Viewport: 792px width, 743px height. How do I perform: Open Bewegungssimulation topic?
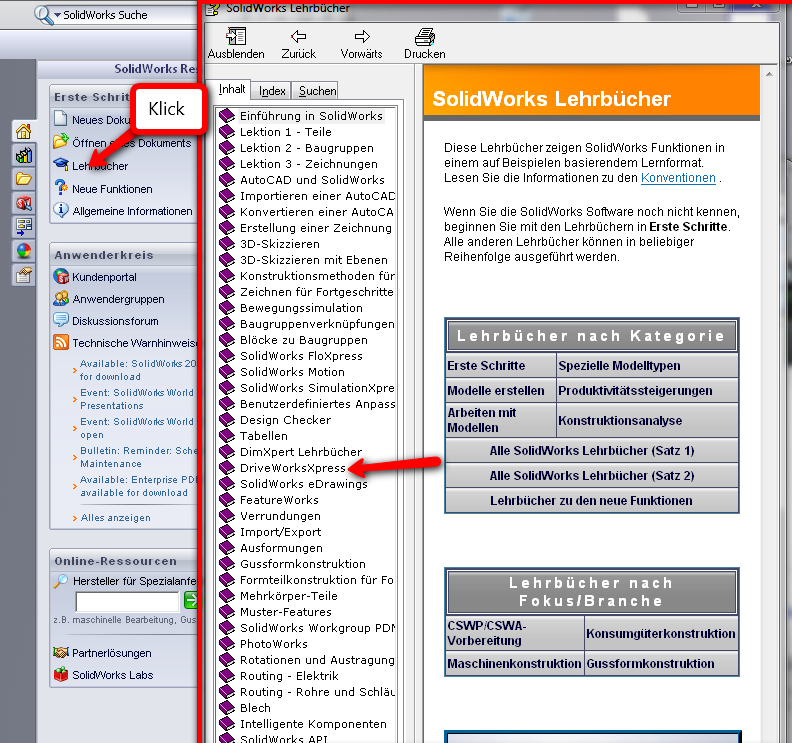(x=301, y=308)
